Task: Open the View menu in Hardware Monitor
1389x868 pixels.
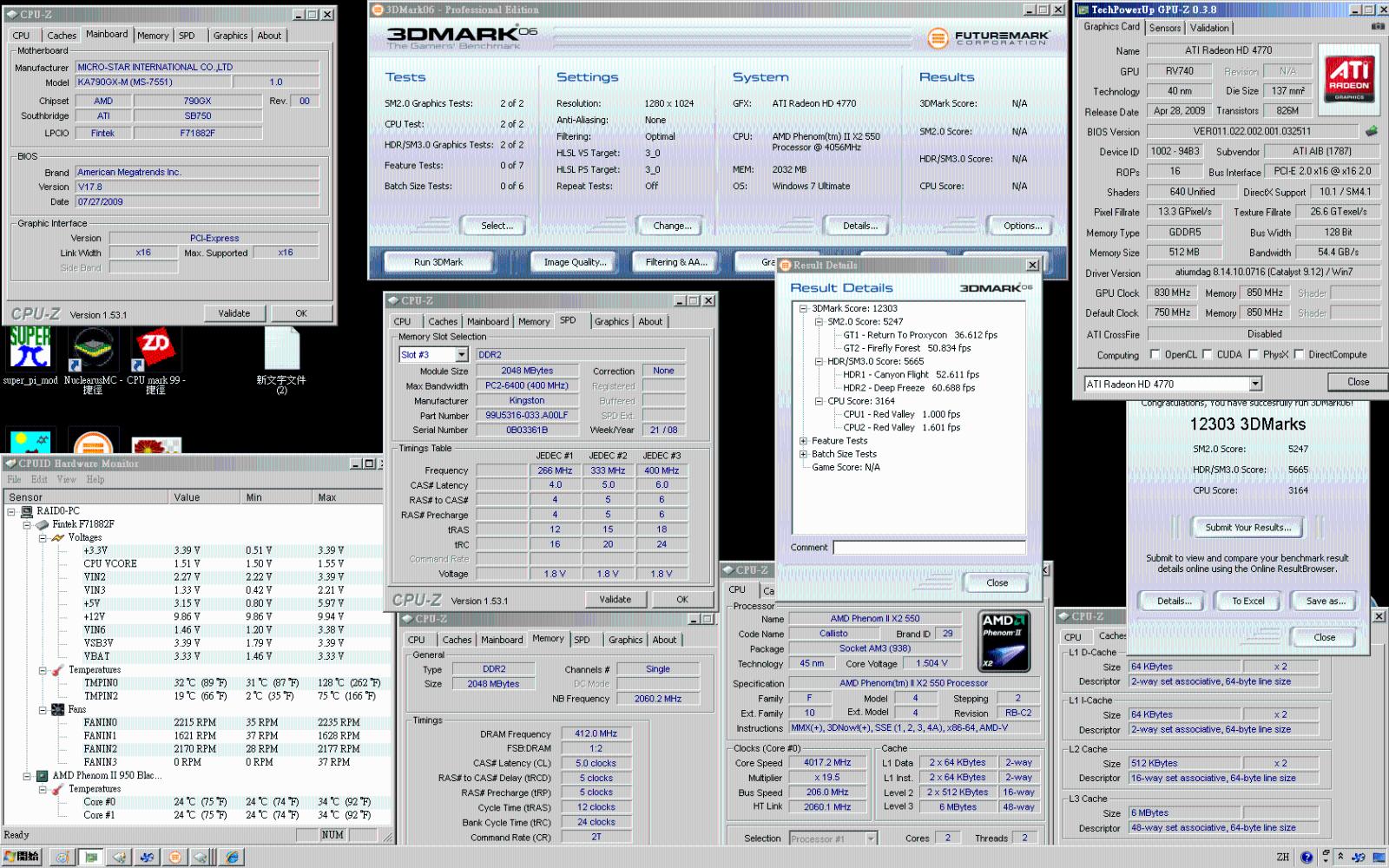Action: pyautogui.click(x=66, y=479)
